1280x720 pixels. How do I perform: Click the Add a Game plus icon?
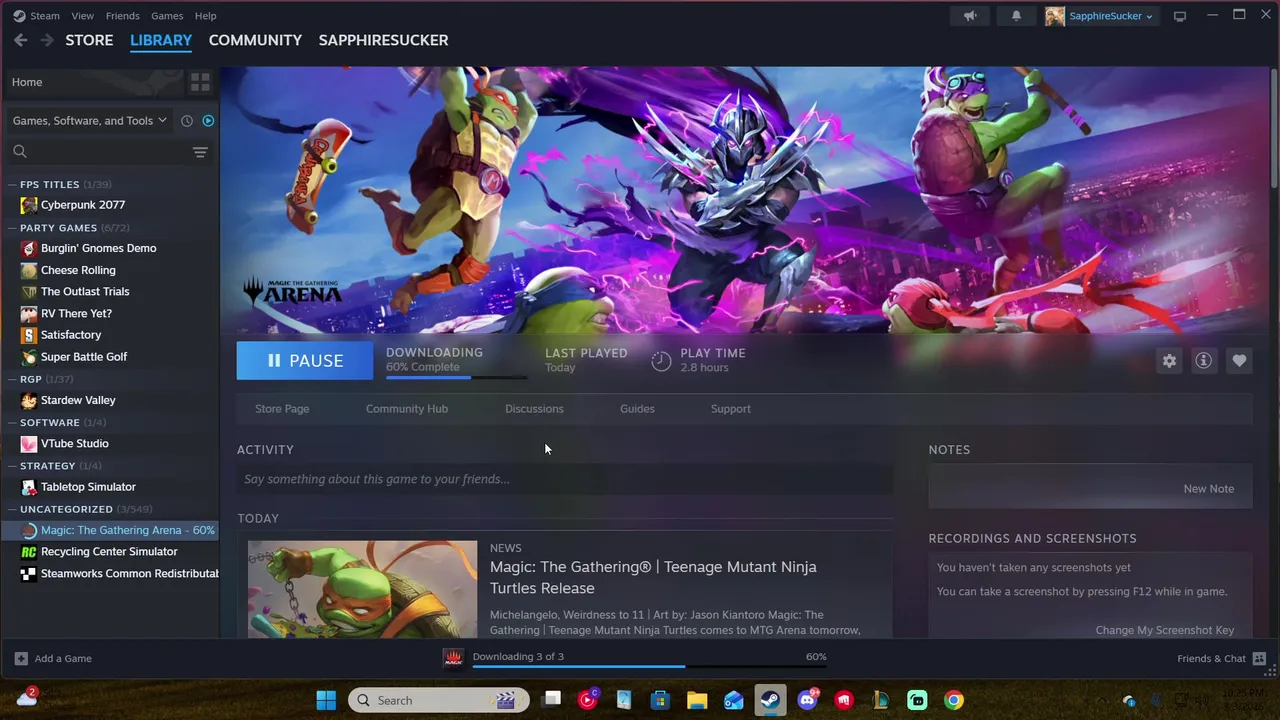tap(21, 659)
